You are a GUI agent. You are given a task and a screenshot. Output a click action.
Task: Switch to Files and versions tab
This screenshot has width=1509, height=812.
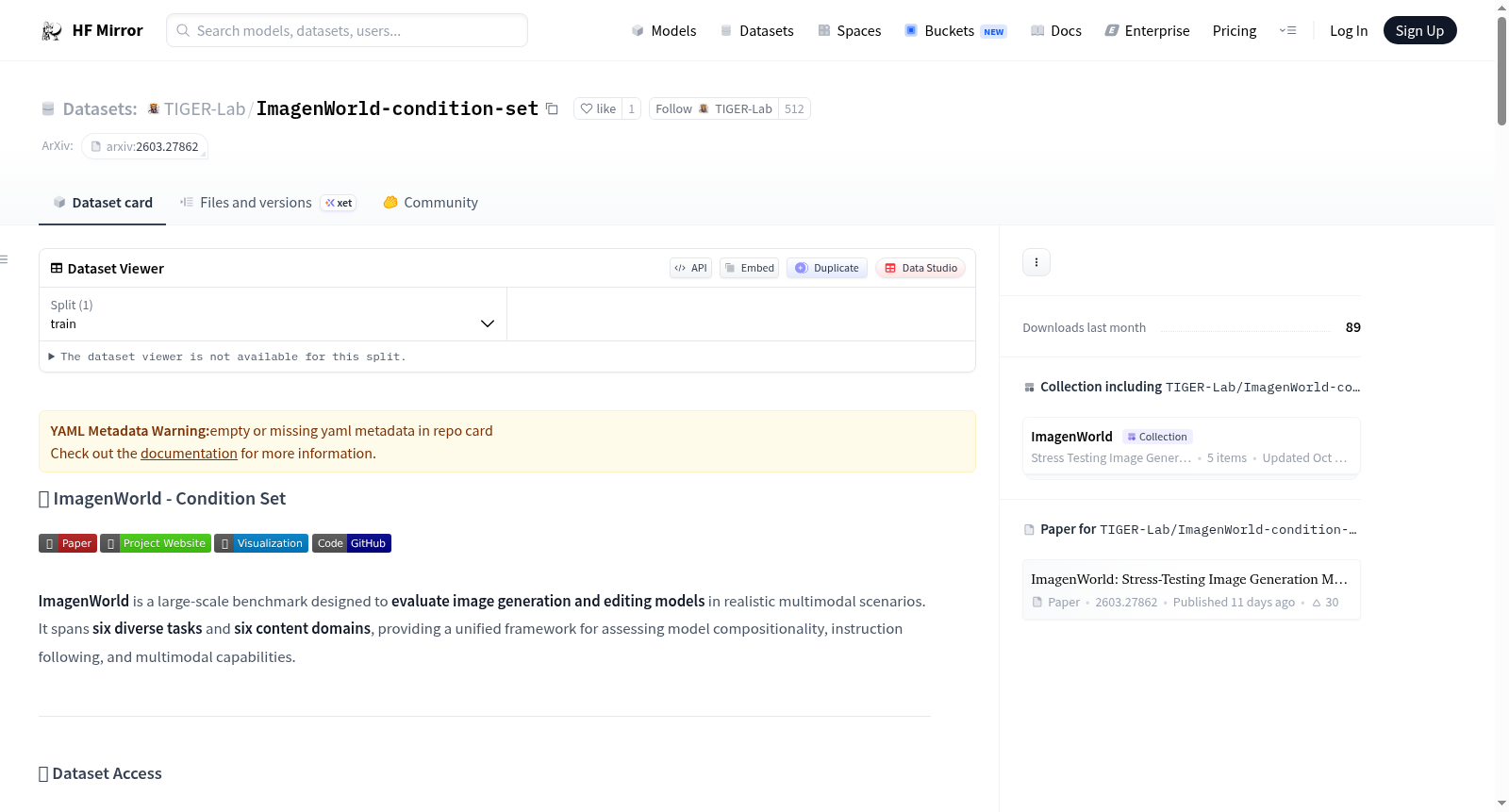point(268,203)
